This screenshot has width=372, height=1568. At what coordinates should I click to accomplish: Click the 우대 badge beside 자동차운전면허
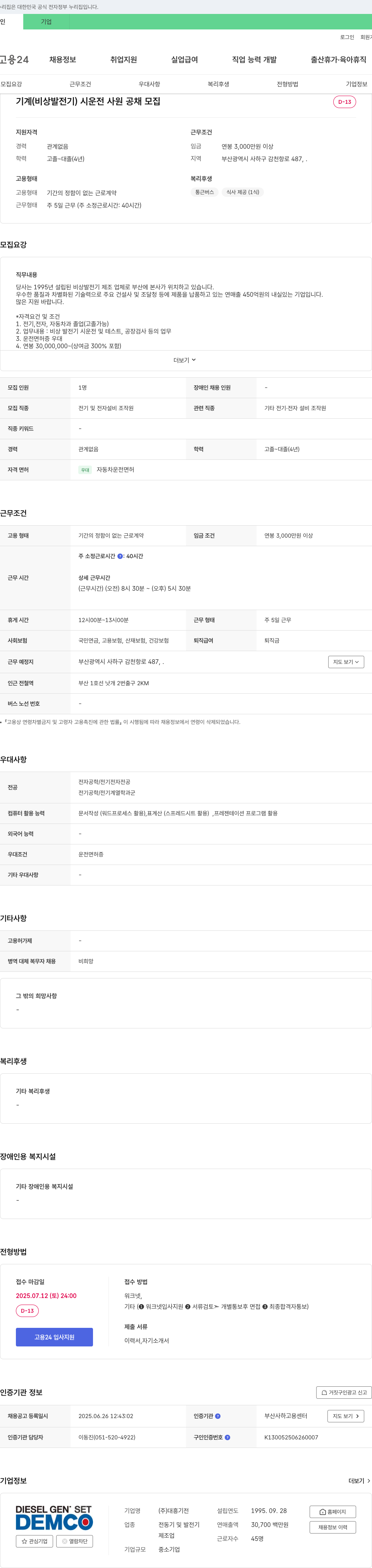tap(85, 470)
